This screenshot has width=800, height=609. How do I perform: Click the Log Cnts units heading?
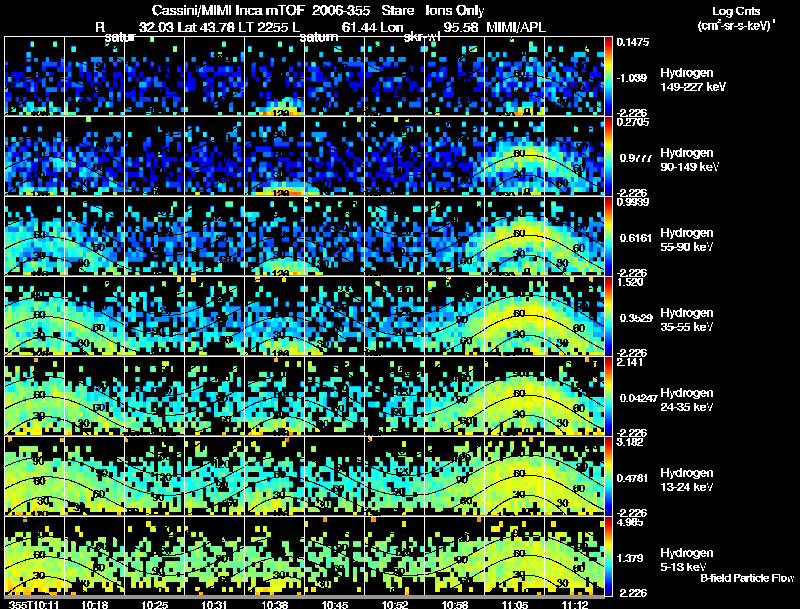point(736,18)
